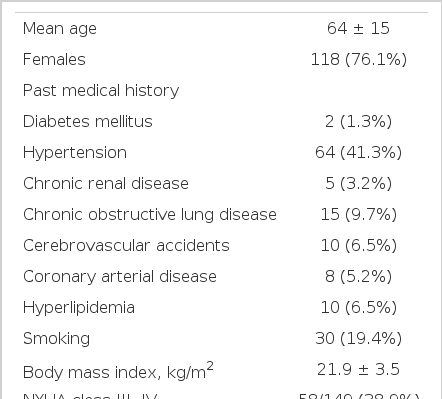Click the Smoking row label
The height and width of the screenshot is (399, 442).
coord(56,339)
